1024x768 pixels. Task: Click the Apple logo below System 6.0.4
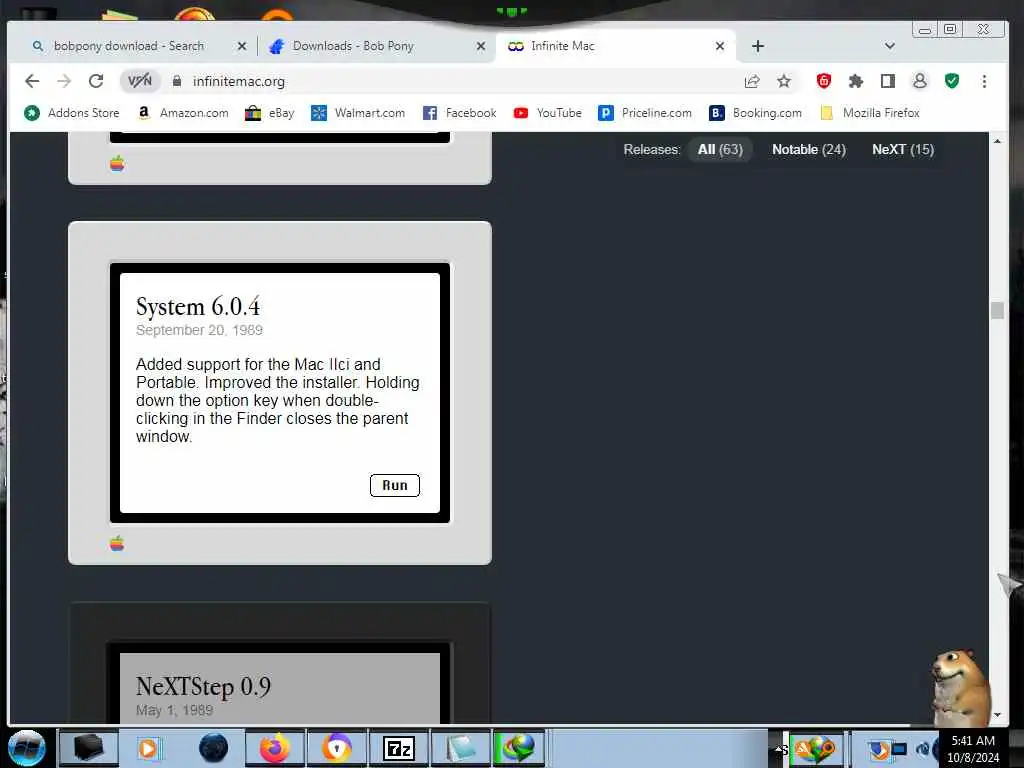coord(117,543)
